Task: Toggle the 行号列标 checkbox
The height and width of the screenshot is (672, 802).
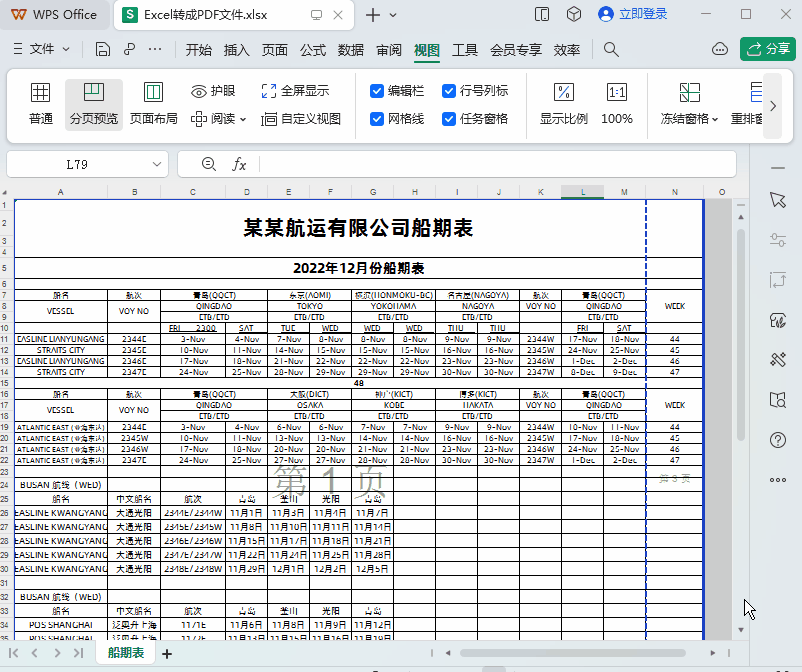Action: click(x=449, y=91)
